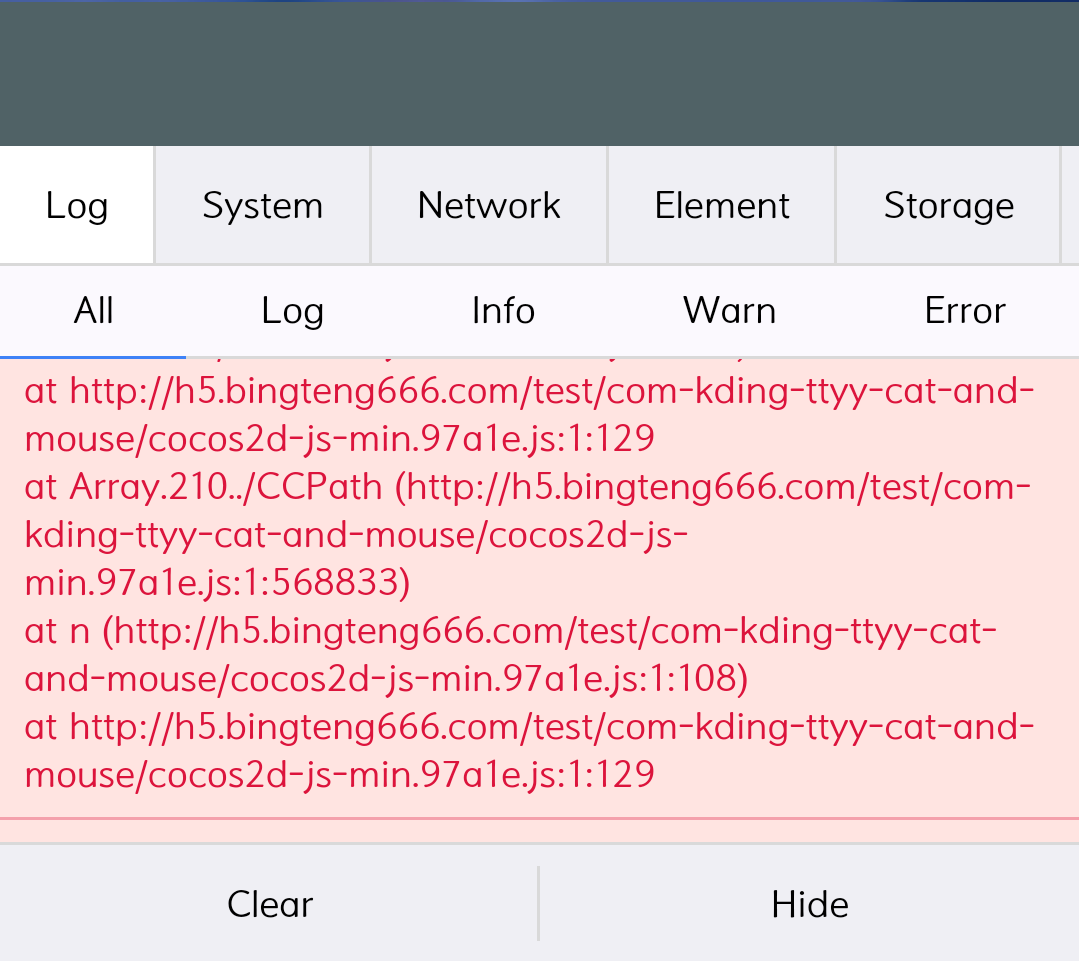Screen dimensions: 1079x961
Task: Show All log levels filter
Action: (93, 311)
